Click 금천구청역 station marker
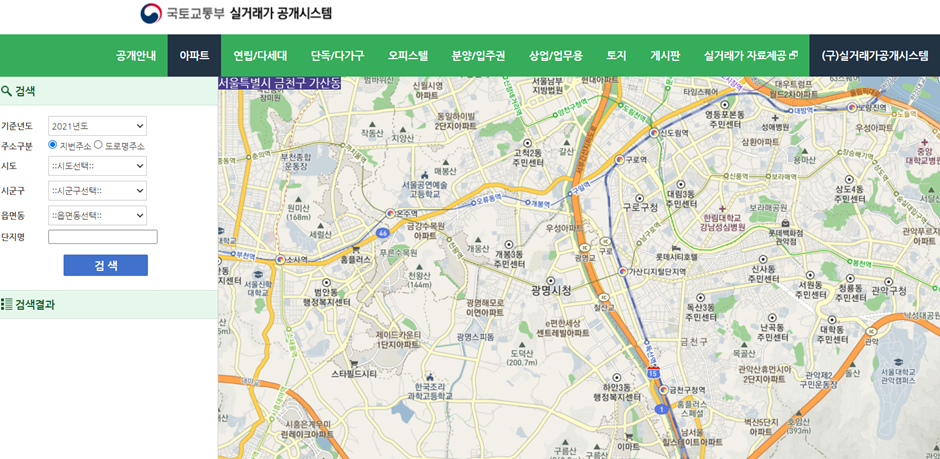Viewport: 940px width, 459px height. pos(663,390)
